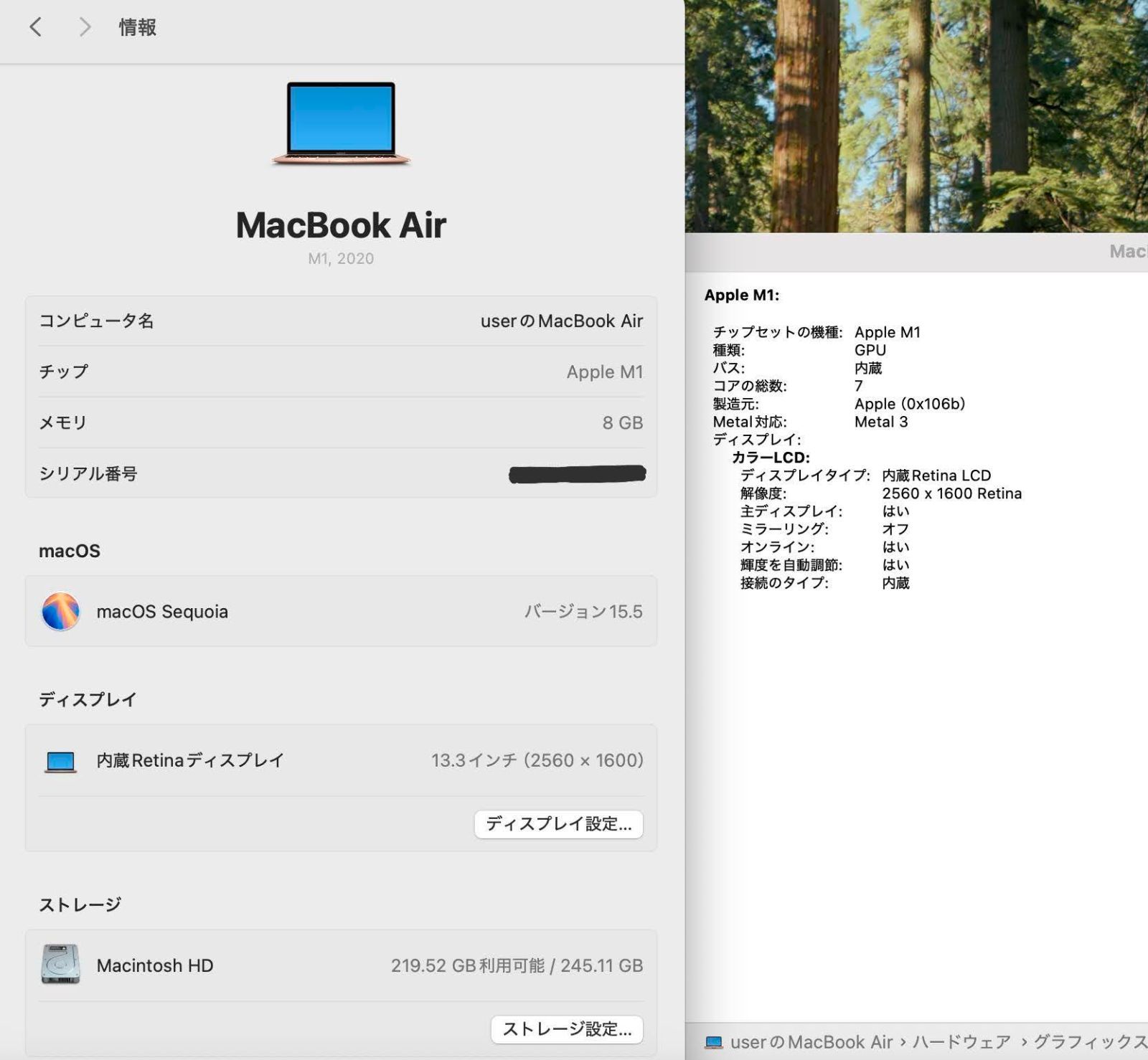Click userのMacBook Air in the path bar
Image resolution: width=1148 pixels, height=1060 pixels.
click(x=811, y=1042)
